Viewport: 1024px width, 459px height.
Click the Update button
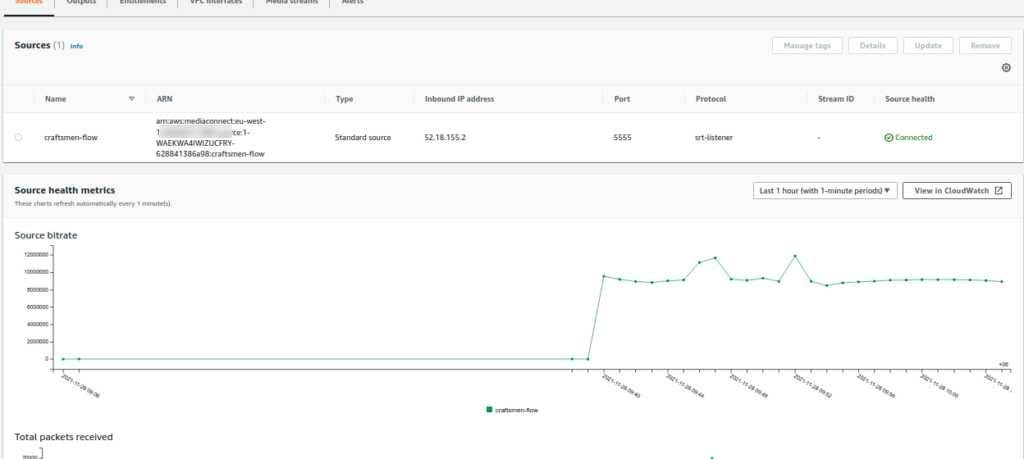pyautogui.click(x=927, y=46)
